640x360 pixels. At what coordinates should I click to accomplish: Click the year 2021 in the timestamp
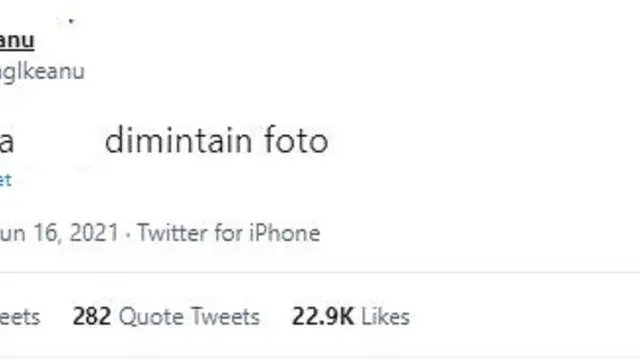click(94, 233)
